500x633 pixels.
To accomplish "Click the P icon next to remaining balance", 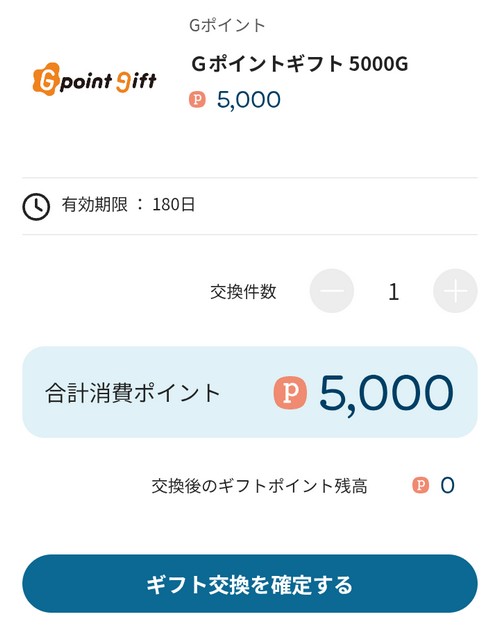I will point(421,485).
